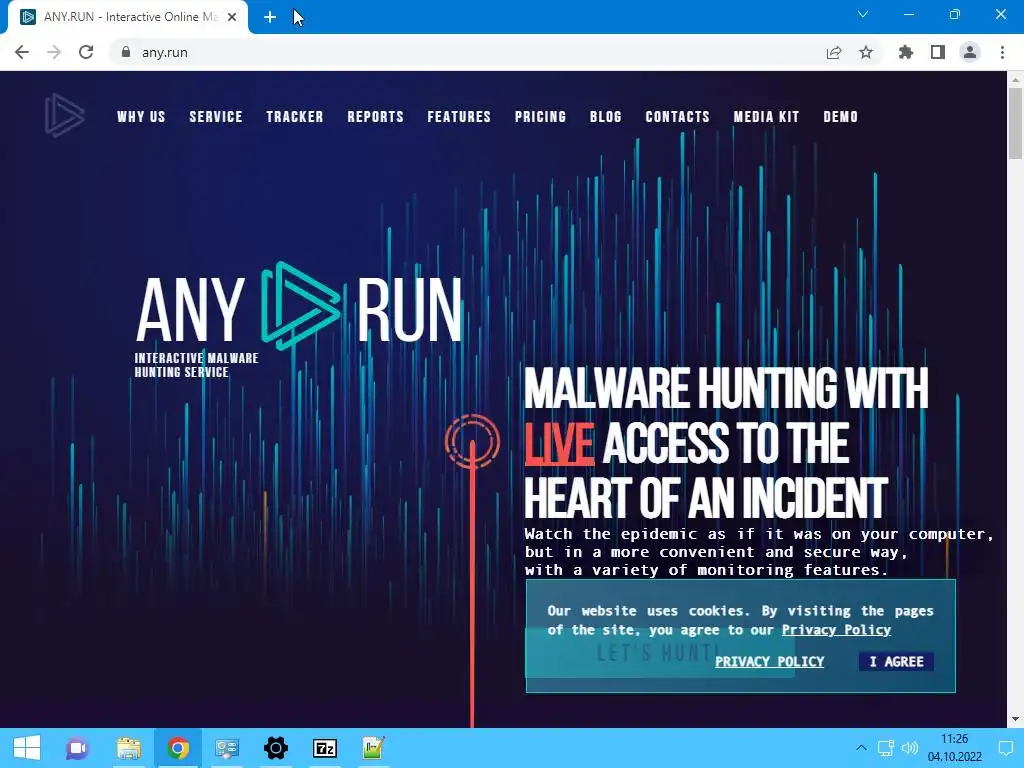Open the DEMO nav link

(840, 116)
